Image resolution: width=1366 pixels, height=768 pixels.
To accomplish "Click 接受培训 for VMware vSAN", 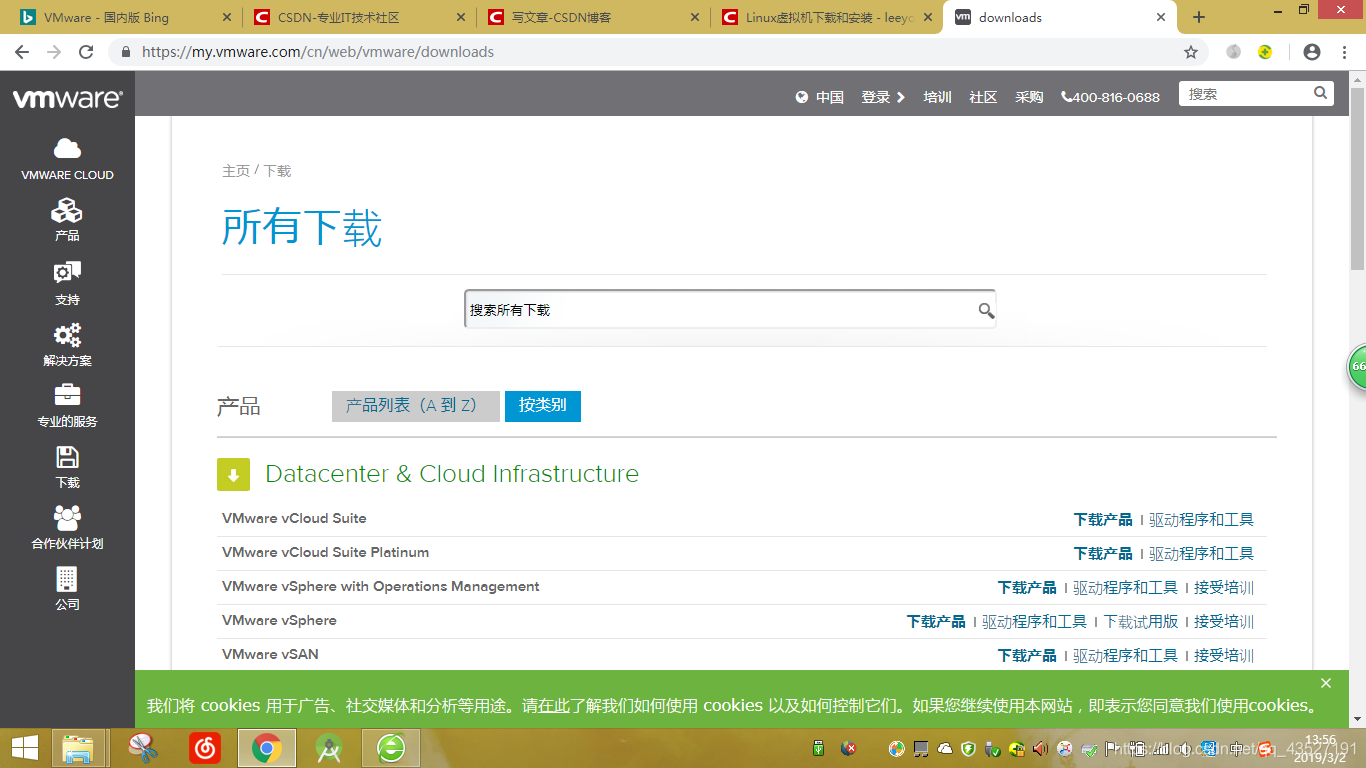I will click(x=1224, y=655).
